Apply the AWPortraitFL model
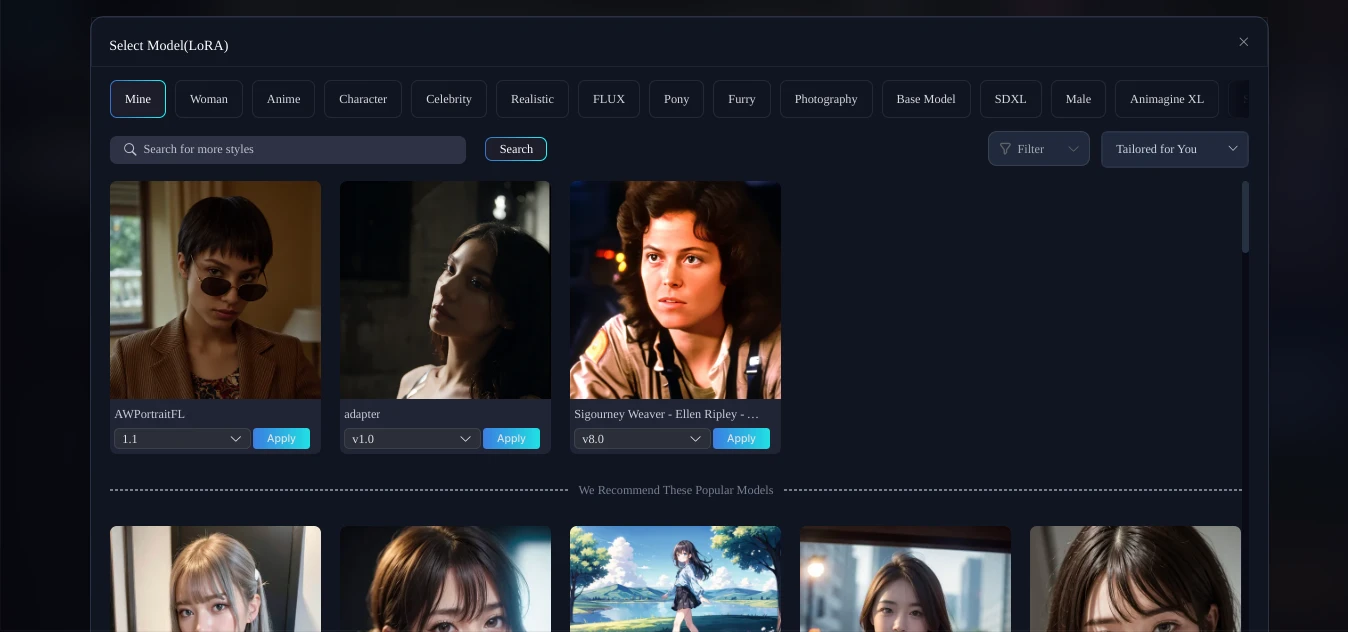Image resolution: width=1348 pixels, height=632 pixels. pyautogui.click(x=281, y=439)
